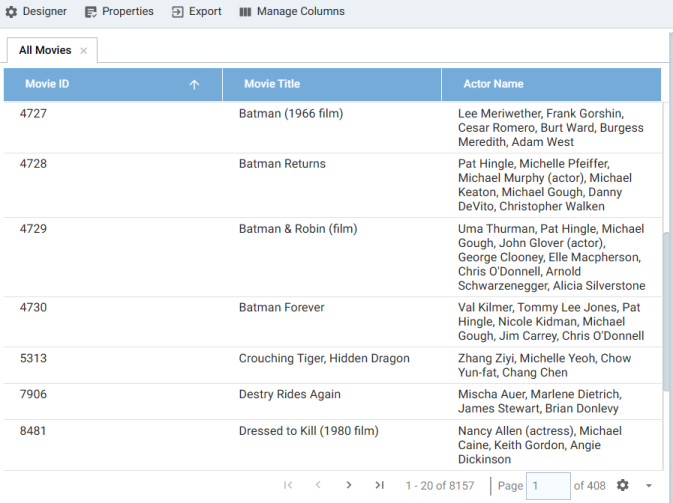Click the Properties icon in toolbar
The width and height of the screenshot is (673, 503).
click(91, 12)
